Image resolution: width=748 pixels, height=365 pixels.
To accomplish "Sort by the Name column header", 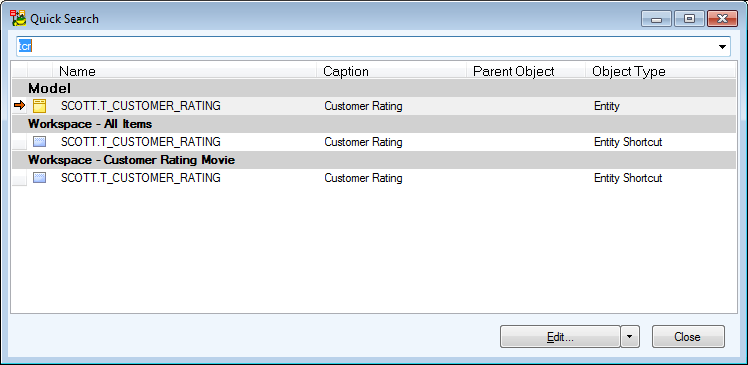I will point(186,72).
